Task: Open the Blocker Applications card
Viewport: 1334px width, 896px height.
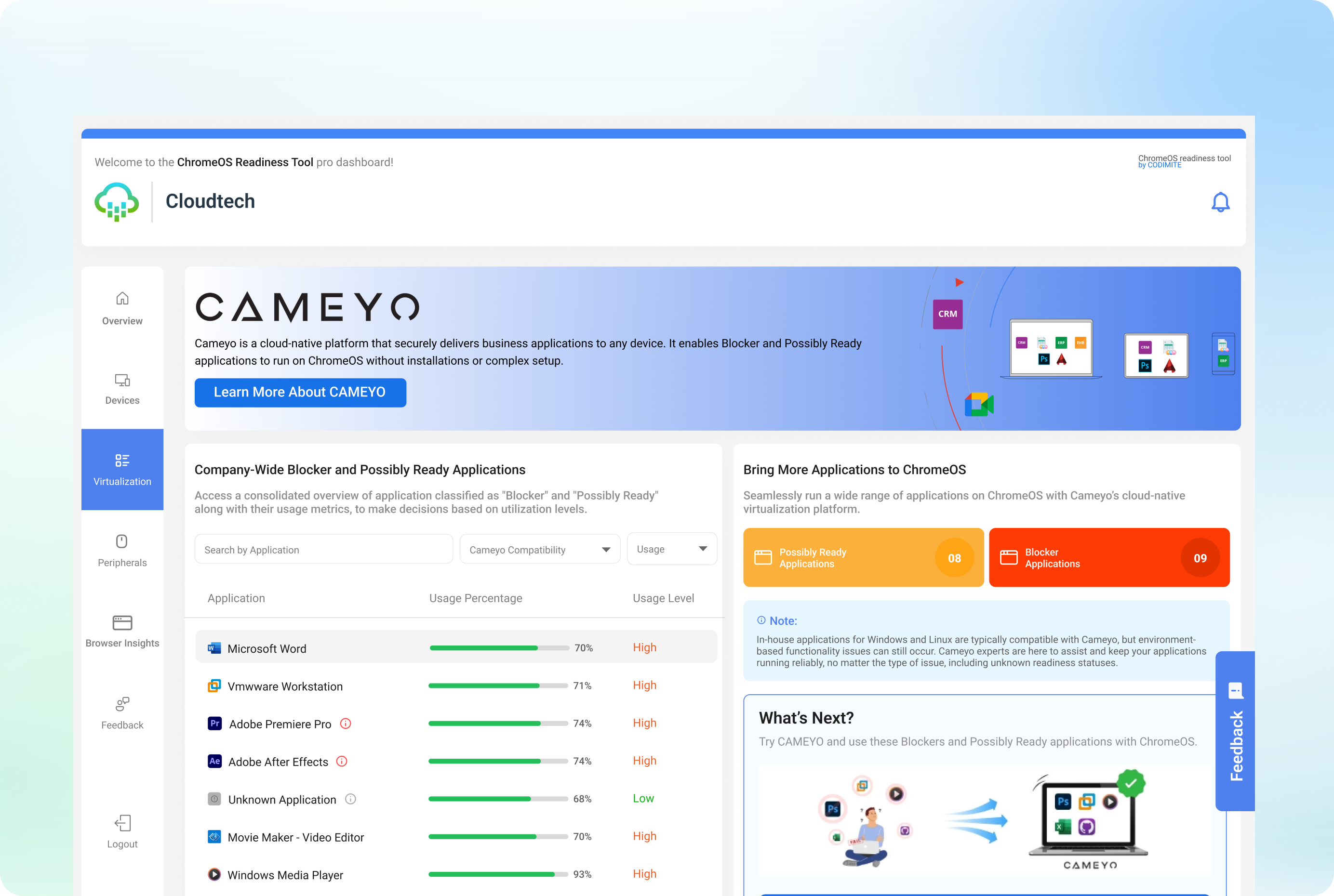Action: click(x=1109, y=557)
